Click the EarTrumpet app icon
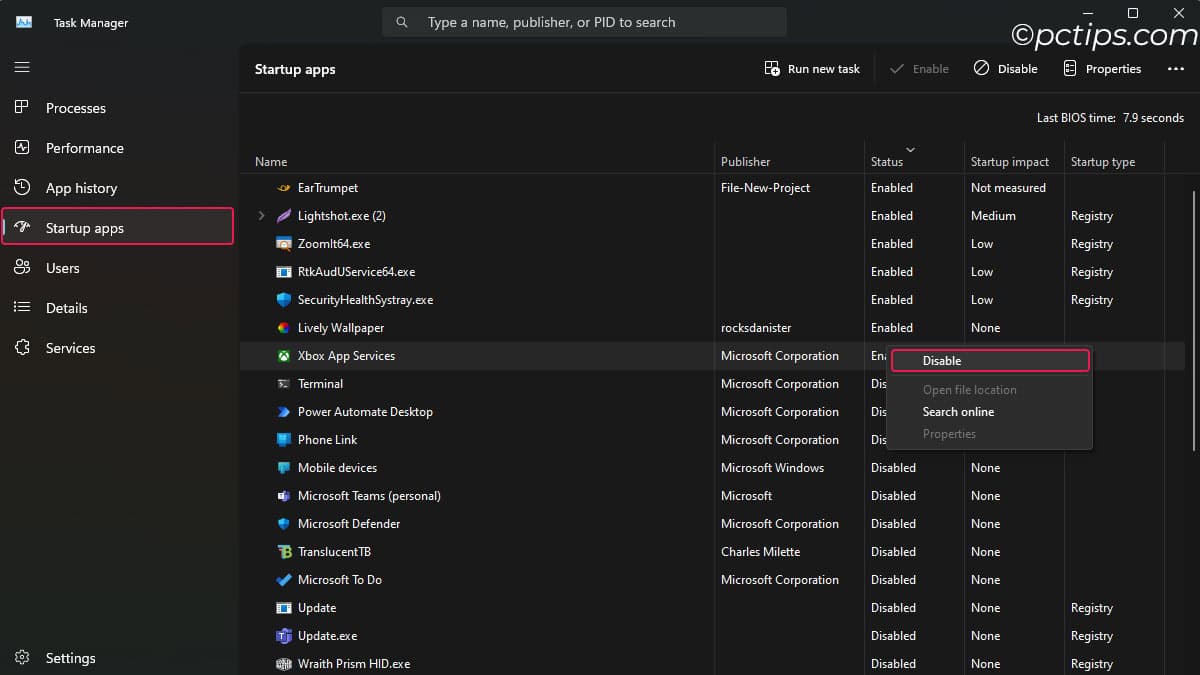1200x675 pixels. pos(283,188)
